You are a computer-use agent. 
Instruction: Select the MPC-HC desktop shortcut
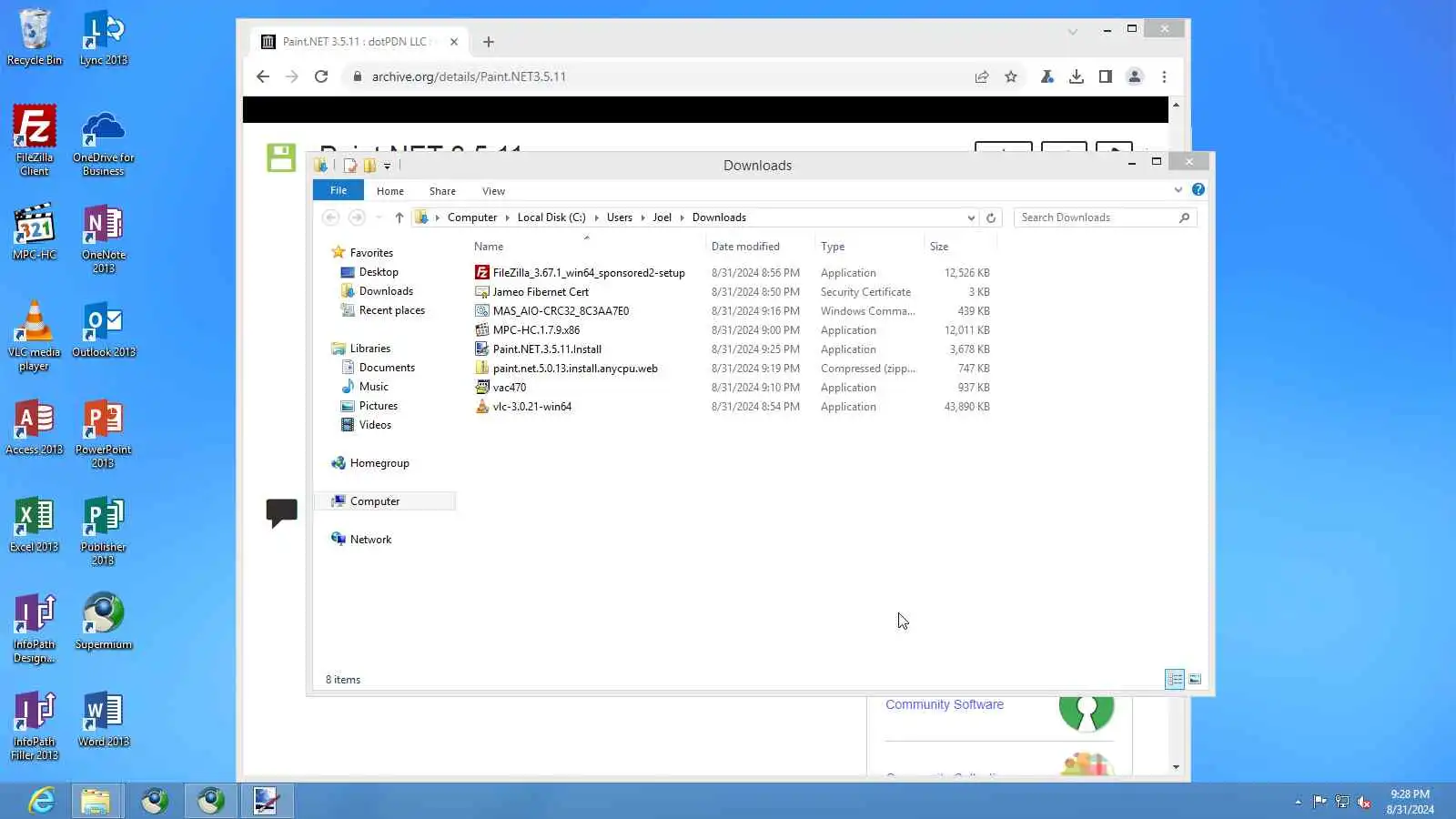coord(35,232)
